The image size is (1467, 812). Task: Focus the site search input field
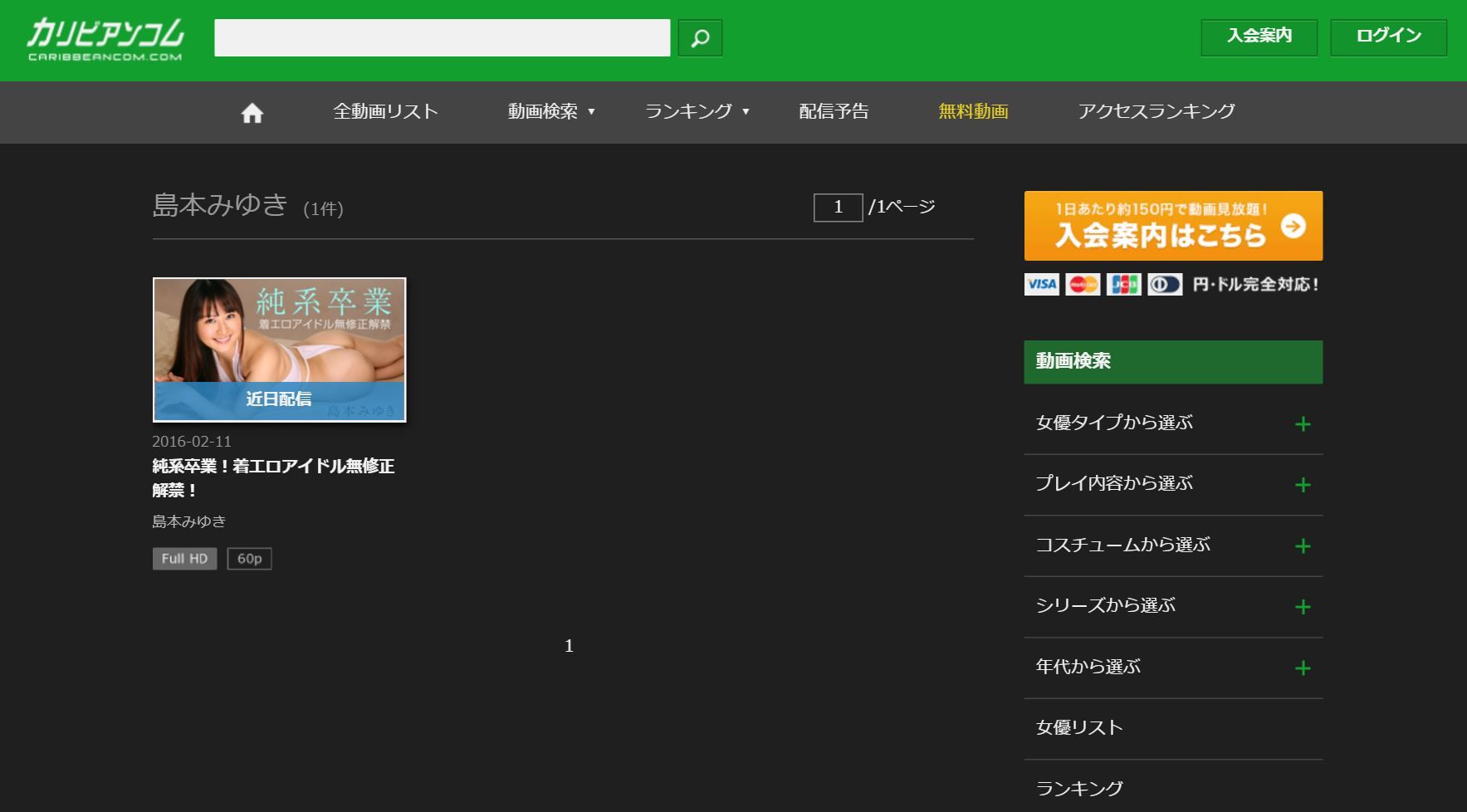(x=442, y=38)
